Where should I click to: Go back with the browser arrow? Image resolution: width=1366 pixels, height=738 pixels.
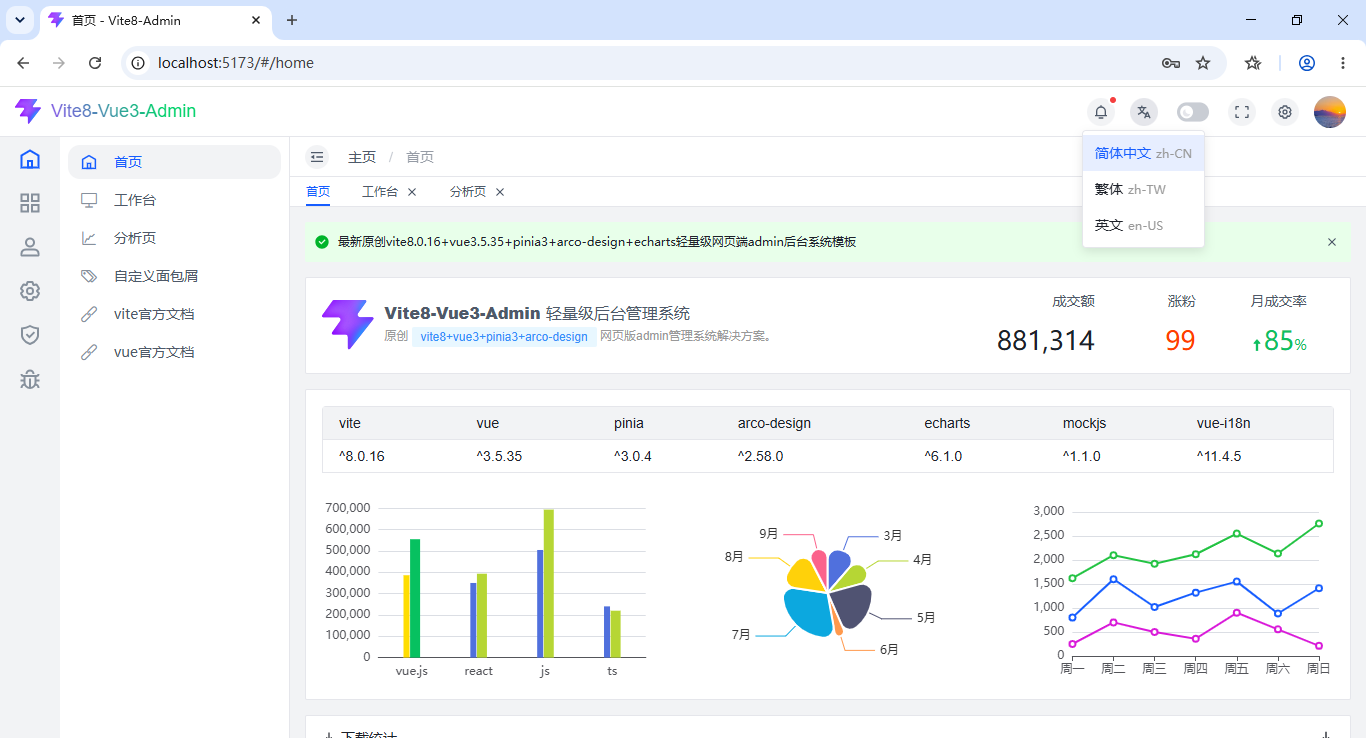click(x=23, y=63)
